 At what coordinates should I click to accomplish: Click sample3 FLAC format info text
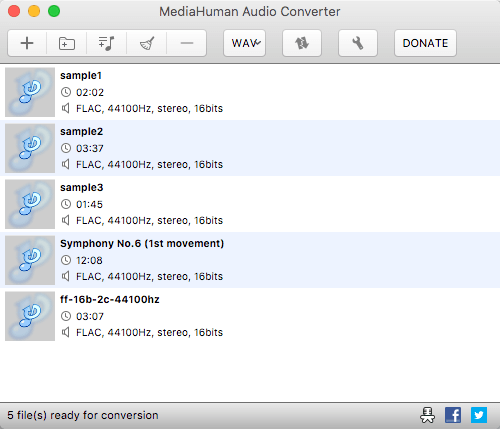[149, 221]
